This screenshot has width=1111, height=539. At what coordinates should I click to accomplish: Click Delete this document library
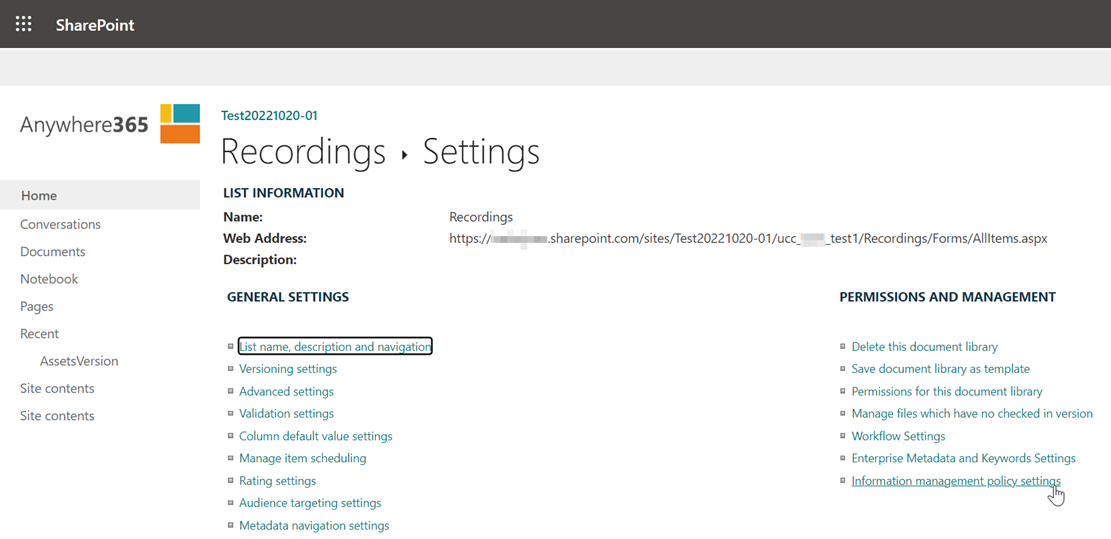(924, 347)
